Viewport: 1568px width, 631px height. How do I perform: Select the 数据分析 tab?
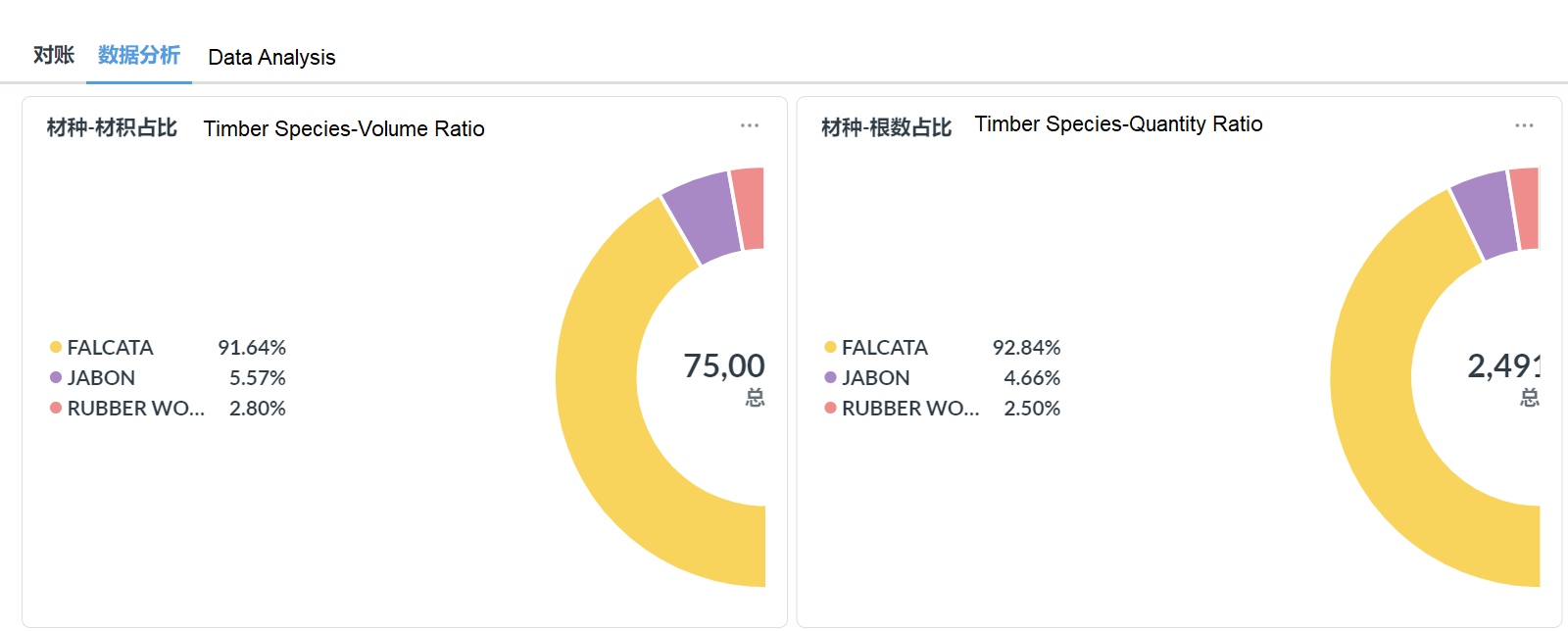tap(139, 55)
